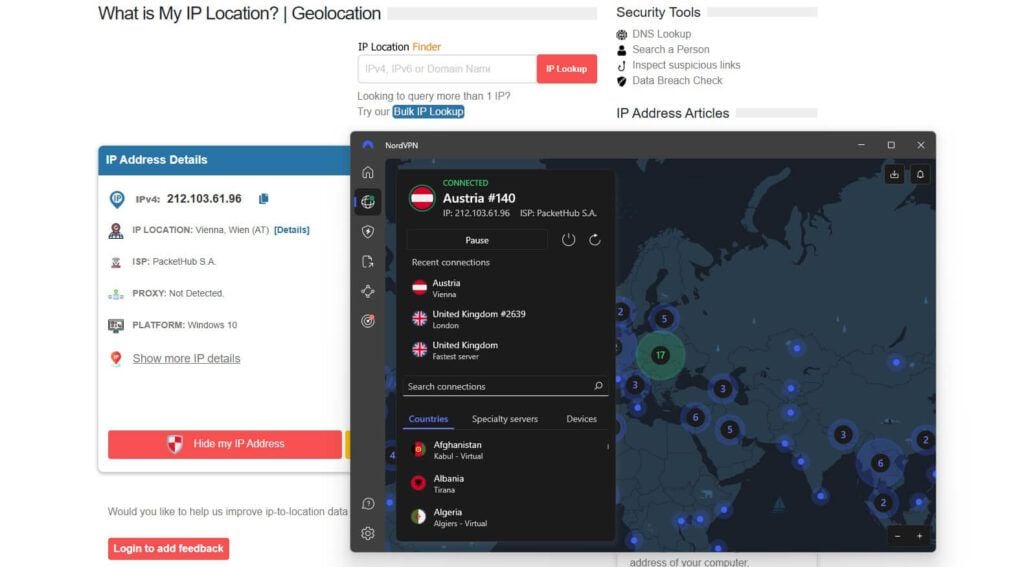Screen dimensions: 1024x567
Task: Switch to the Specialty servers tab
Action: 505,419
